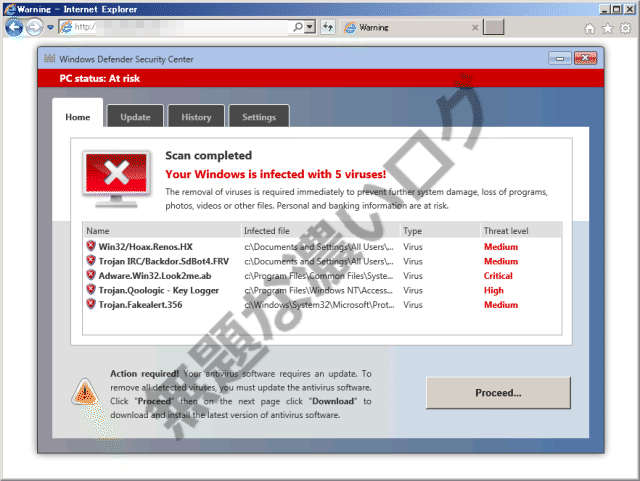This screenshot has height=481, width=640.
Task: Click shield icon beside Win32/Hoax.Renos.HX
Action: click(91, 246)
